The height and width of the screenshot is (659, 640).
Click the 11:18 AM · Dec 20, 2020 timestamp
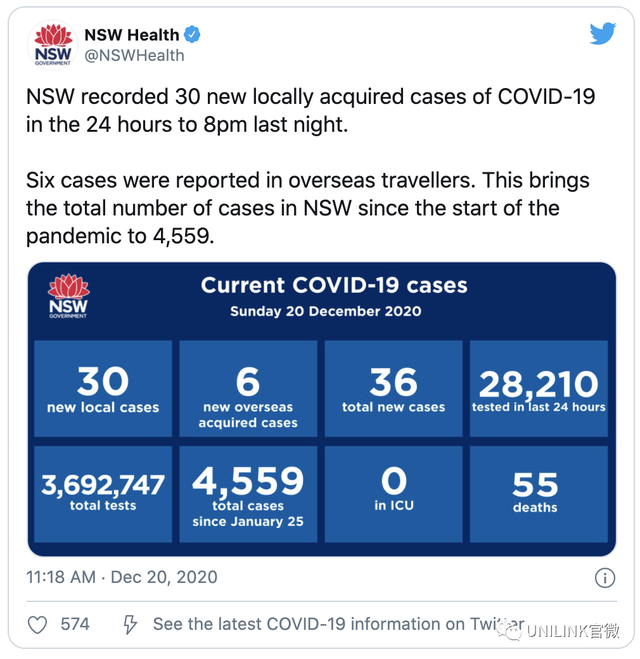coord(122,577)
